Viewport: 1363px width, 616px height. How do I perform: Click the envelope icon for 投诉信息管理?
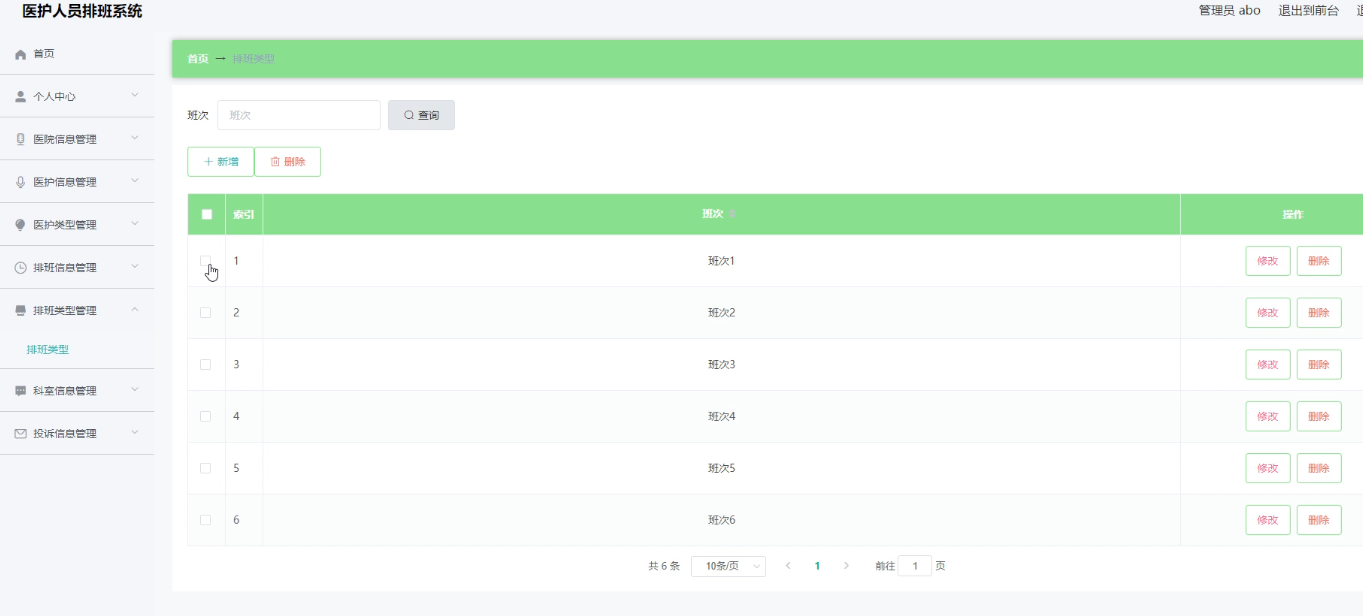click(x=20, y=434)
